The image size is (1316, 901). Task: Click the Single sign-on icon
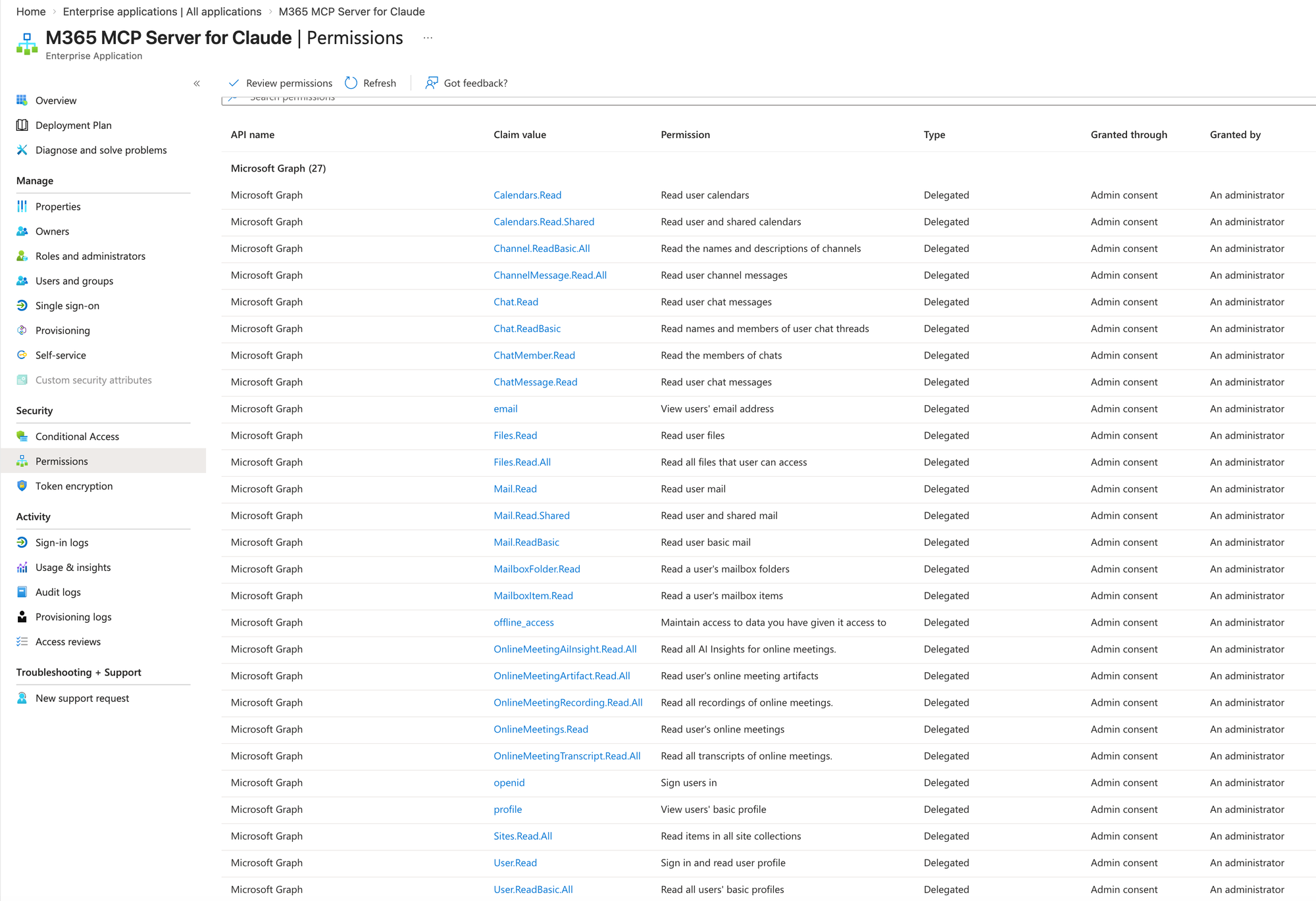tap(22, 305)
